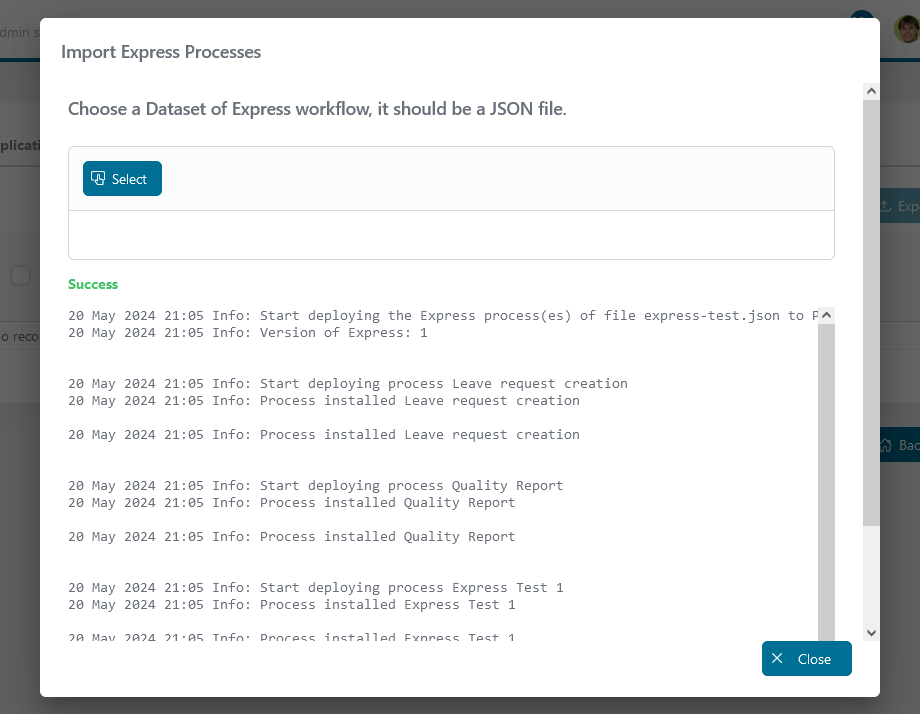
Task: Click the dialog scrollbar up arrow
Action: pyautogui.click(x=871, y=91)
